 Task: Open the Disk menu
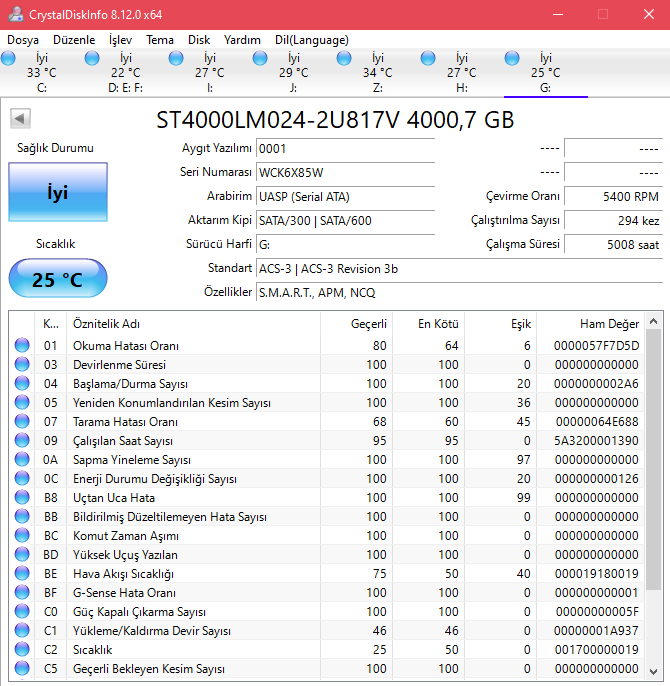pyautogui.click(x=199, y=40)
